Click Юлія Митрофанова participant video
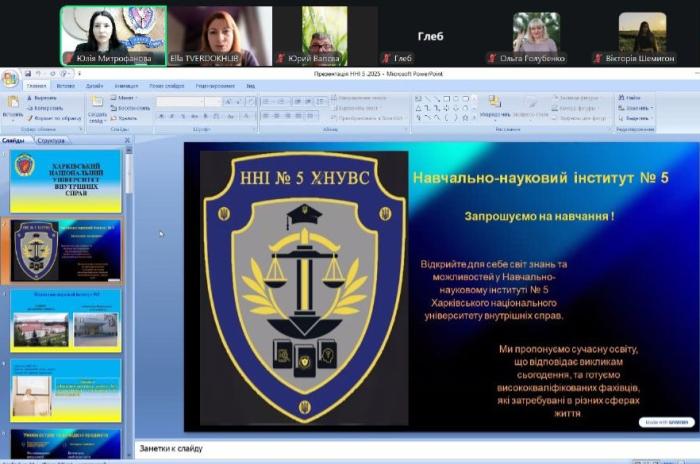 pos(114,36)
